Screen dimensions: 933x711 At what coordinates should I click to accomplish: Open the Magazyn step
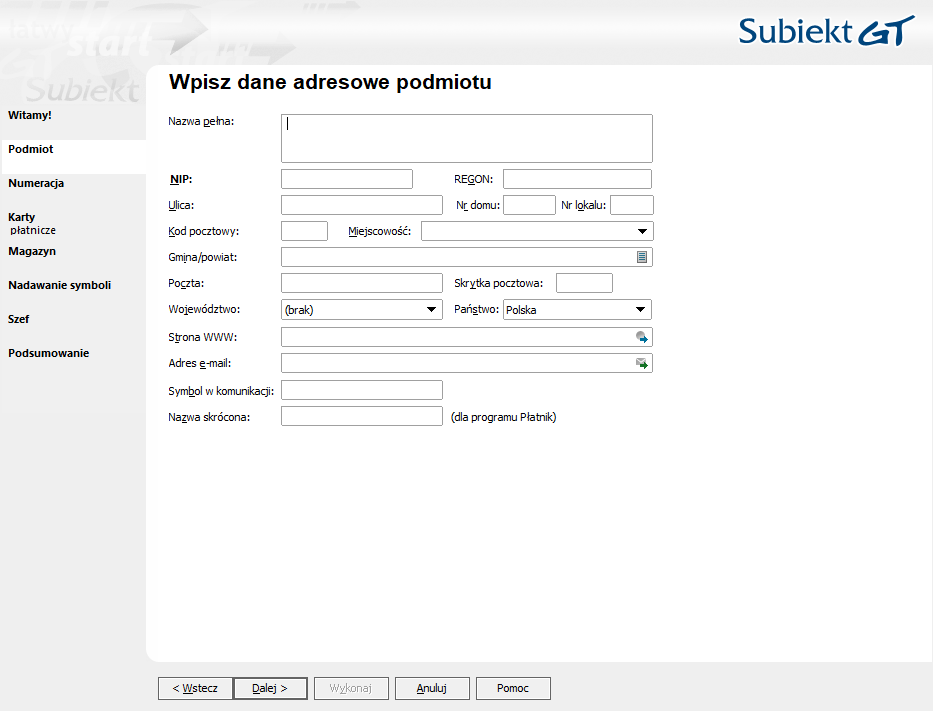coord(32,251)
